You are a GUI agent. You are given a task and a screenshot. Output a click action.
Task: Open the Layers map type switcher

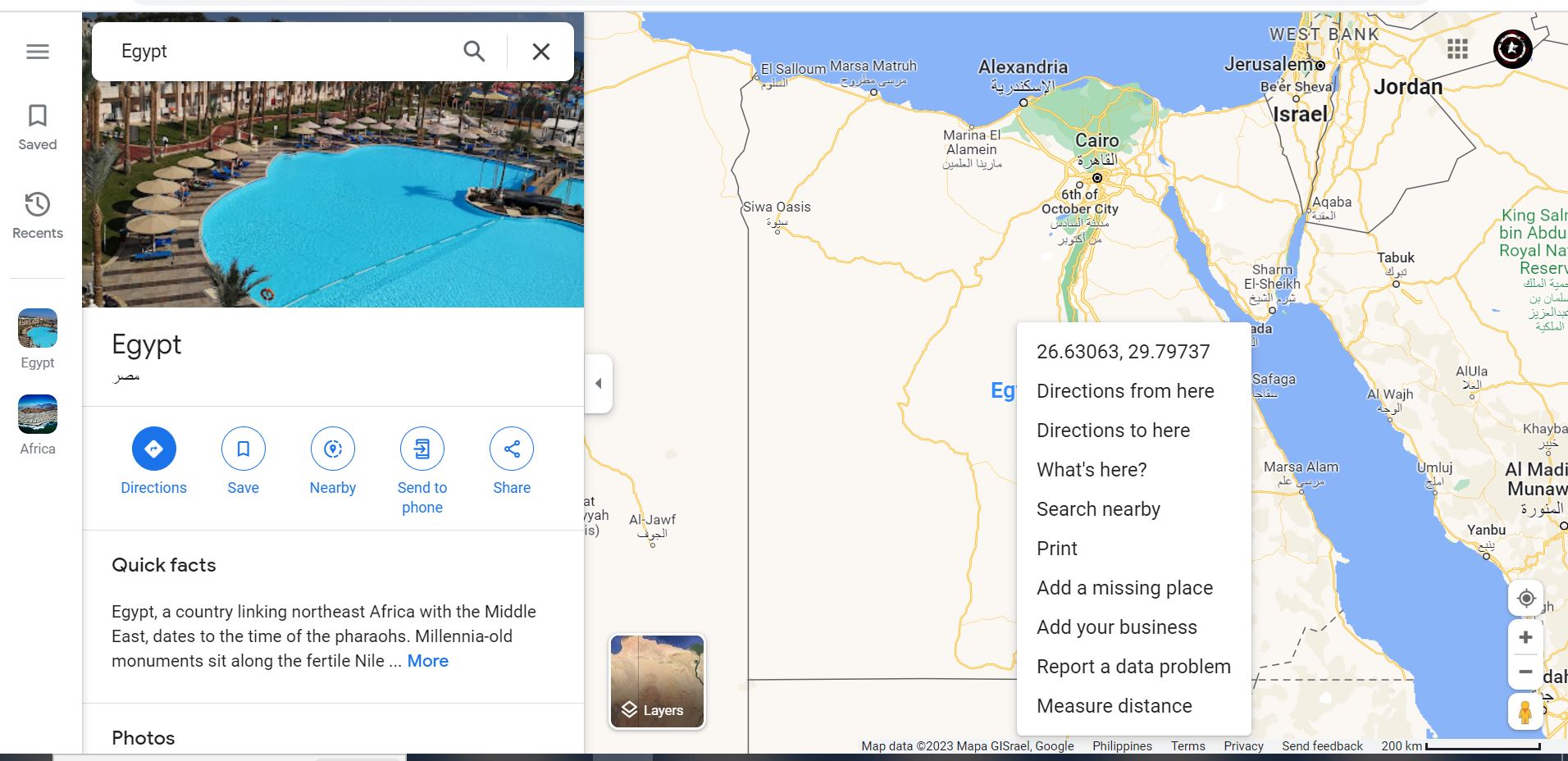click(x=657, y=681)
